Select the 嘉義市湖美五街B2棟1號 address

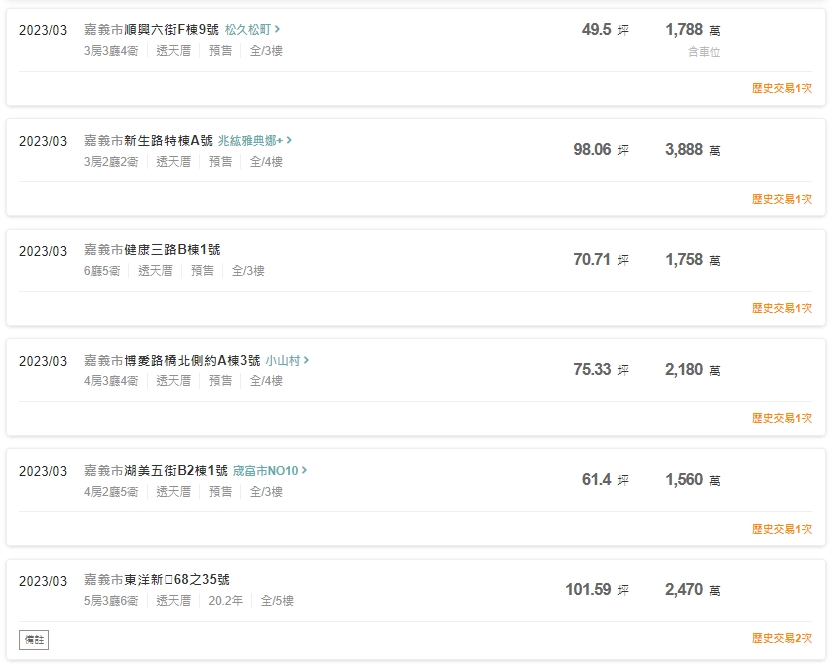tap(155, 470)
